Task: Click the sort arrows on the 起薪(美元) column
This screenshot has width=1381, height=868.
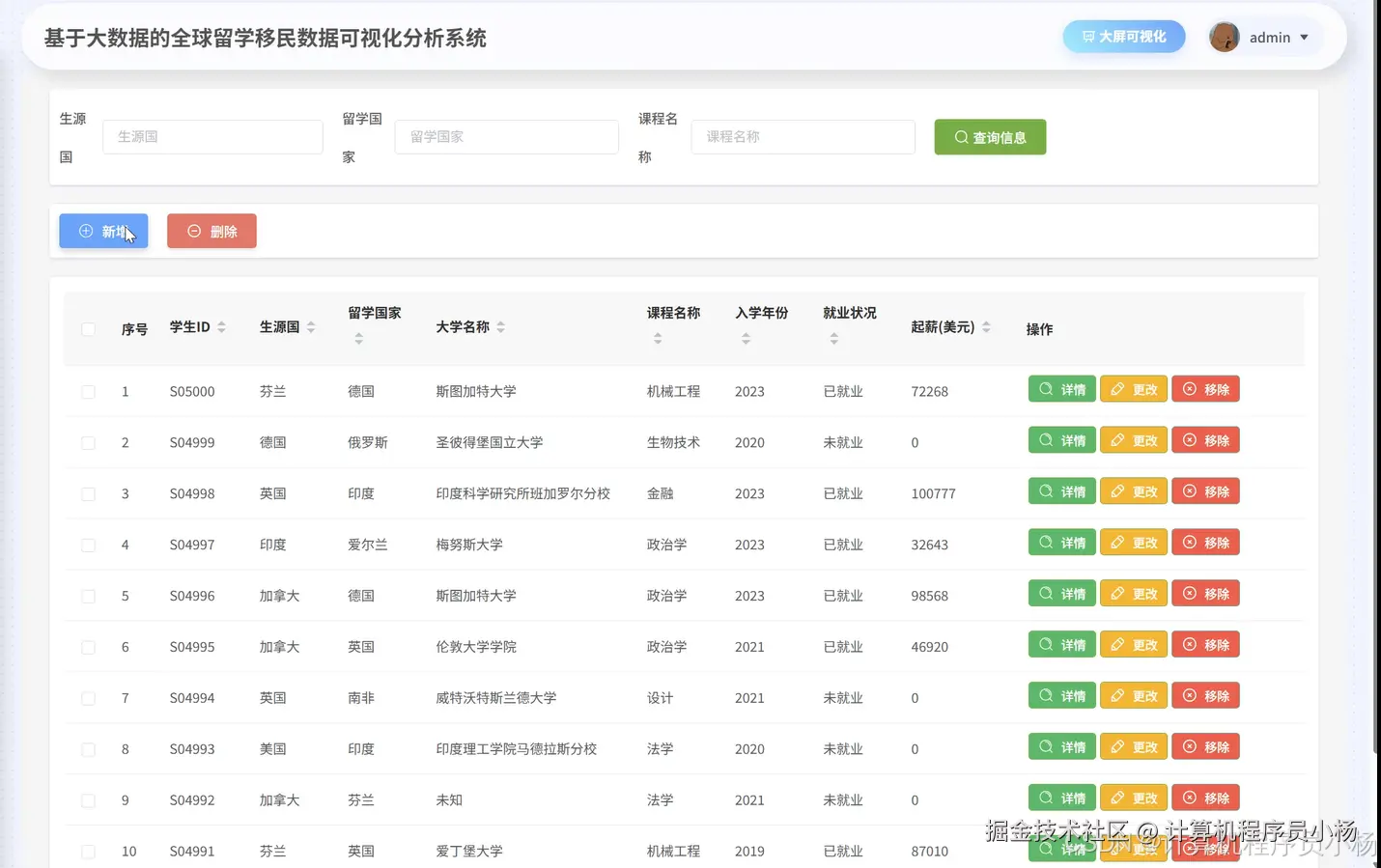Action: click(x=986, y=326)
